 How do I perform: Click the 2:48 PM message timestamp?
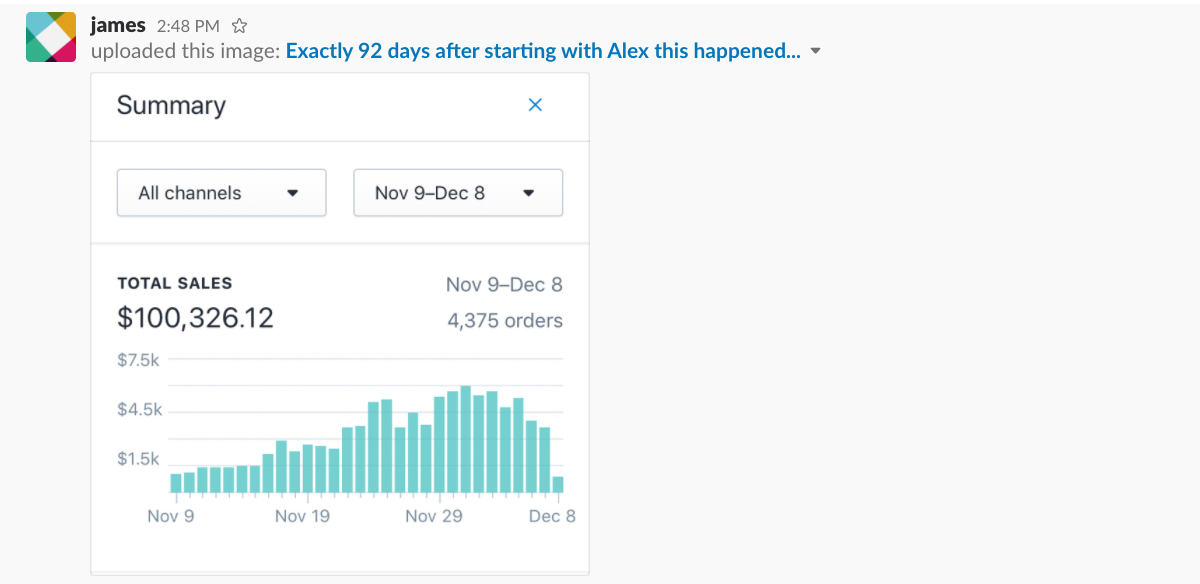pyautogui.click(x=188, y=27)
